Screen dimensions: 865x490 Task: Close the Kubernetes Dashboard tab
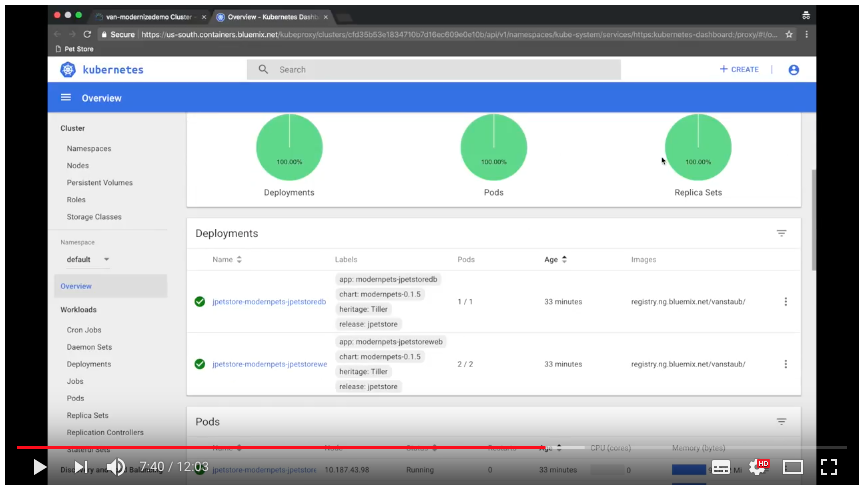pyautogui.click(x=325, y=17)
